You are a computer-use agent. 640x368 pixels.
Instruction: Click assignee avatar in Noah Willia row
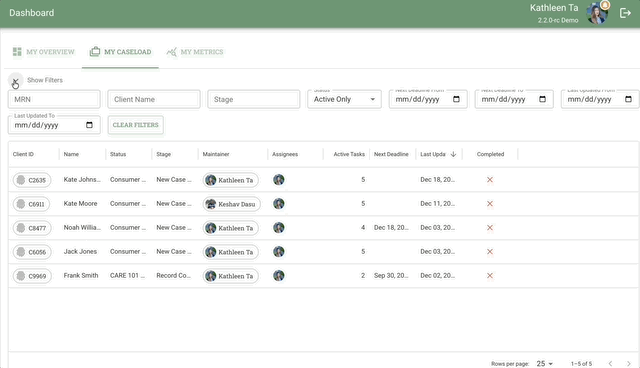tap(279, 228)
